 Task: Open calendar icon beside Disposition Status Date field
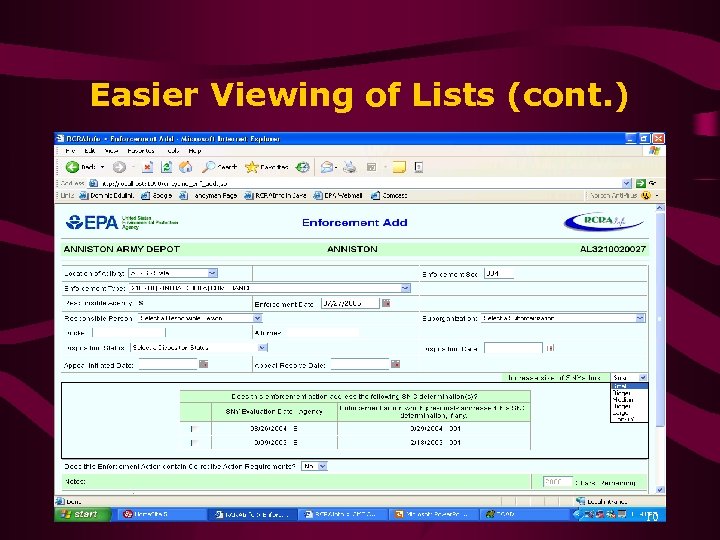click(550, 348)
